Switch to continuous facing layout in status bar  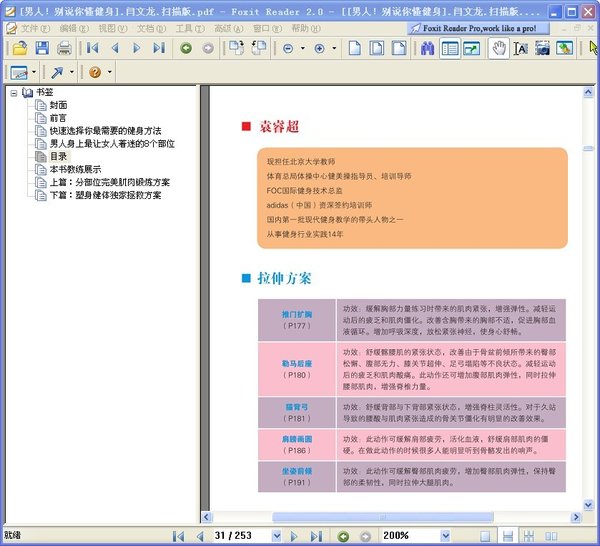(529, 536)
